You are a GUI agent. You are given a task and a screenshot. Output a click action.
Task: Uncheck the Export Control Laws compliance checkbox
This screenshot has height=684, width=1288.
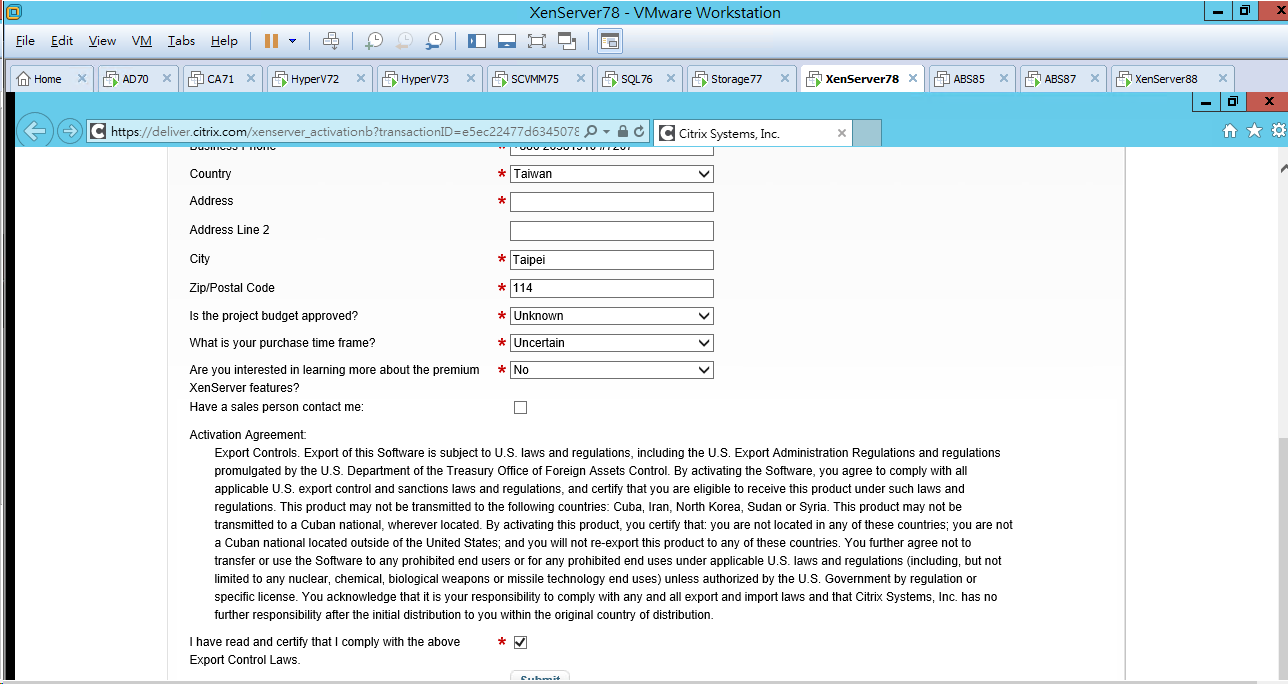[520, 642]
